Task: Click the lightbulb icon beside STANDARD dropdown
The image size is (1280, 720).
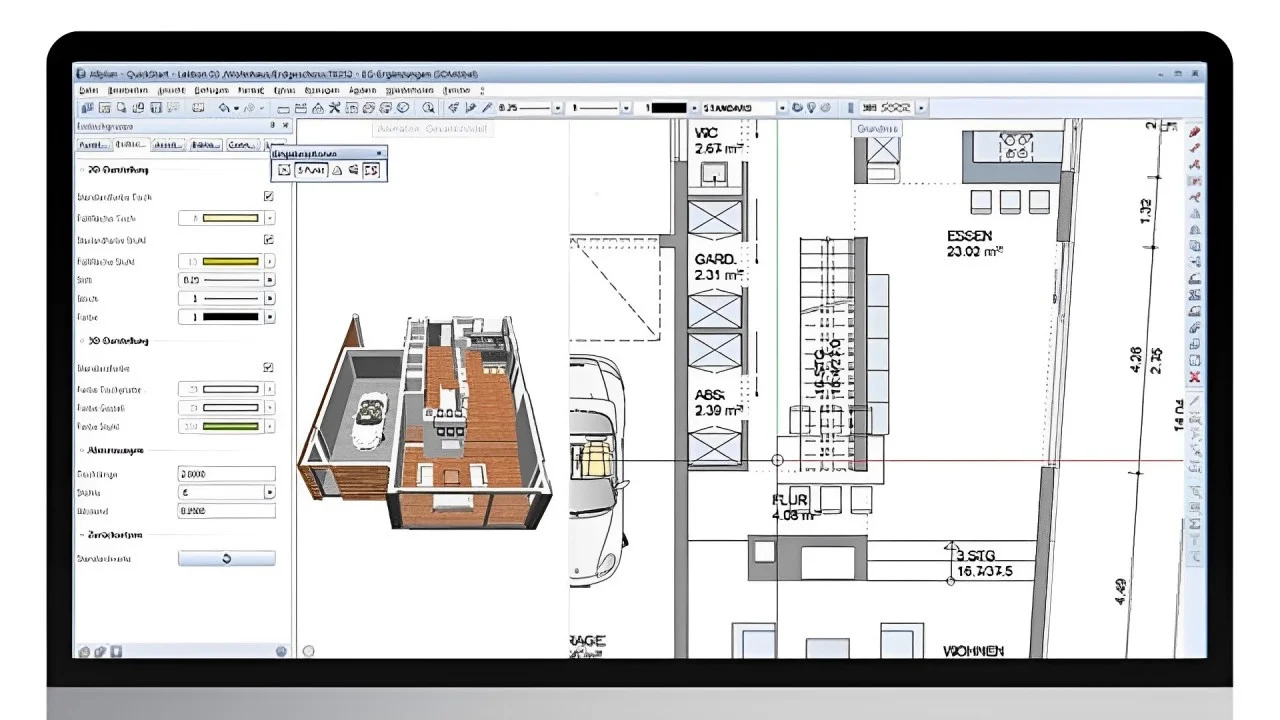Action: pyautogui.click(x=811, y=107)
